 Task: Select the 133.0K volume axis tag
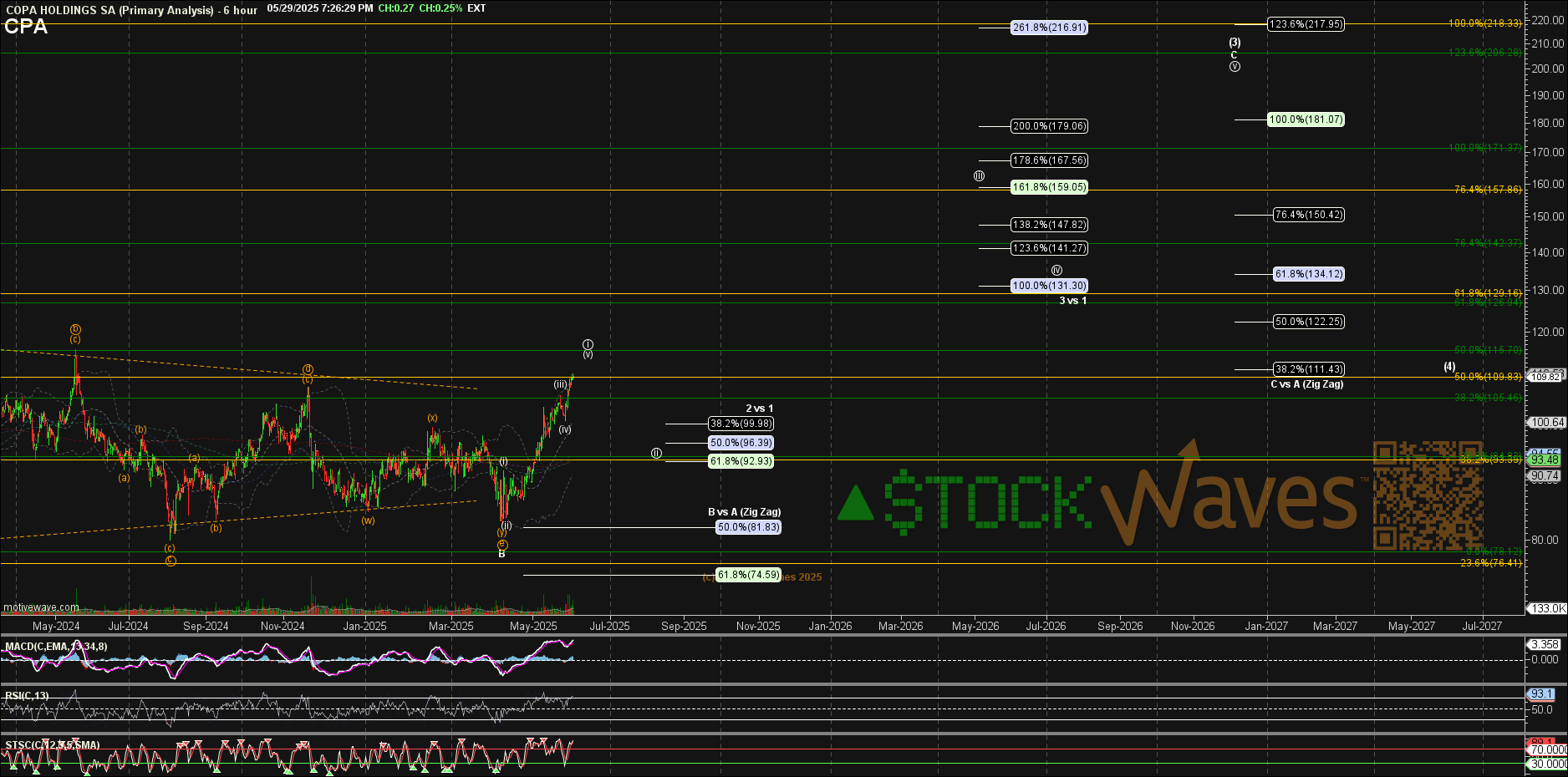[x=1547, y=608]
